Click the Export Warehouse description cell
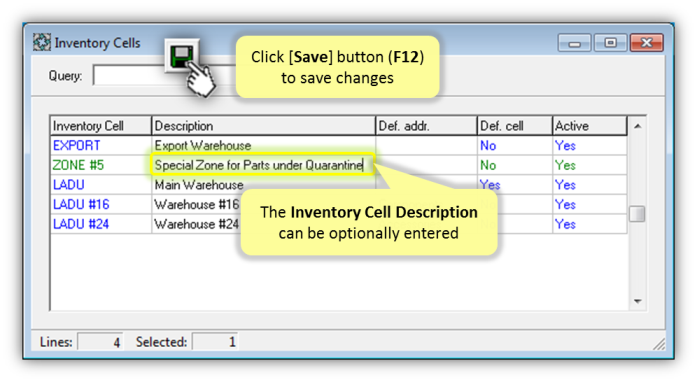 tap(264, 145)
